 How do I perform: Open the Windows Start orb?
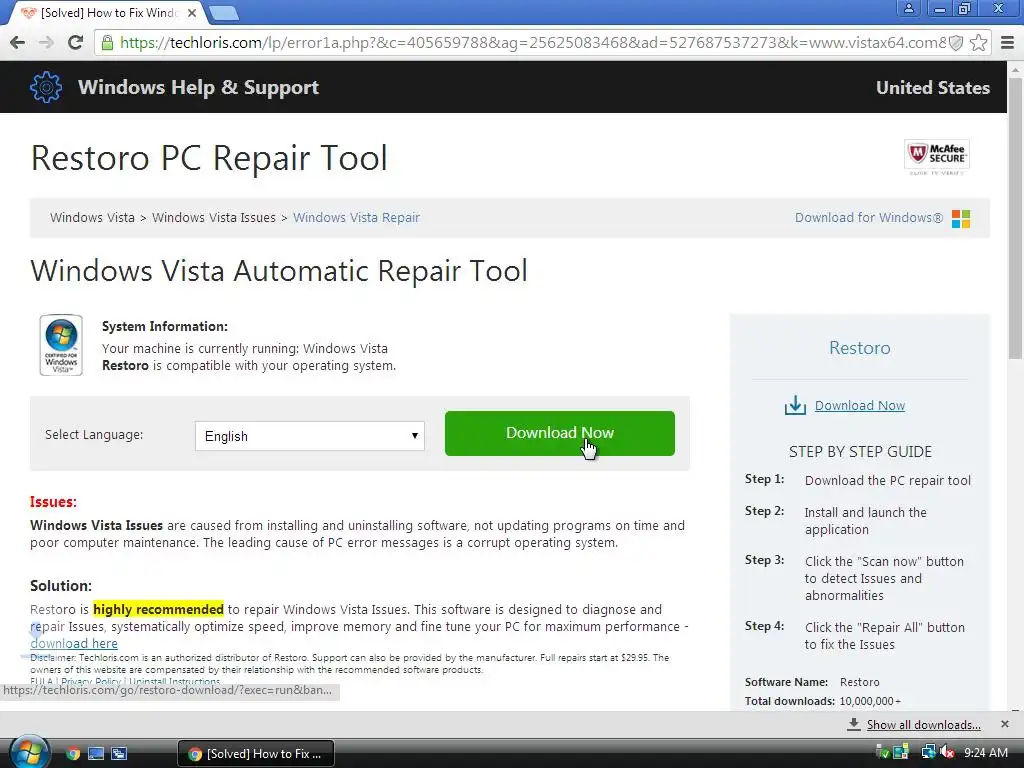tap(29, 752)
